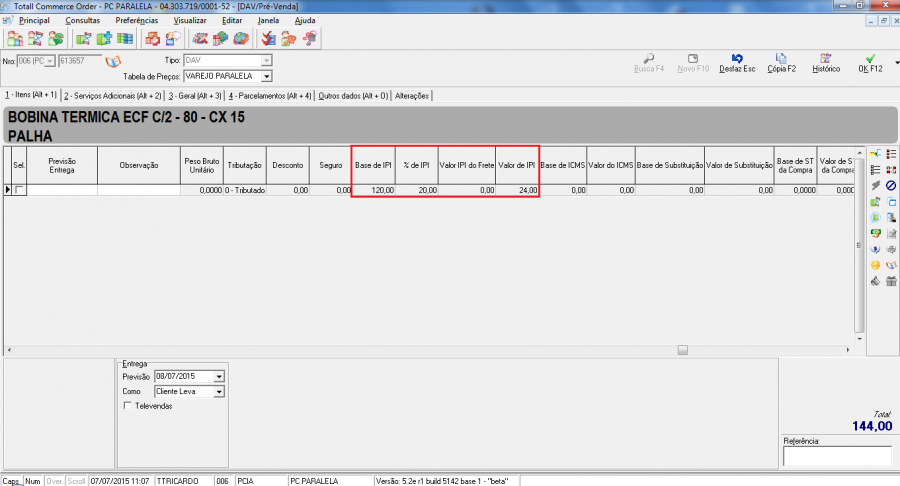
Task: Click the Referência input field
Action: pyautogui.click(x=836, y=456)
